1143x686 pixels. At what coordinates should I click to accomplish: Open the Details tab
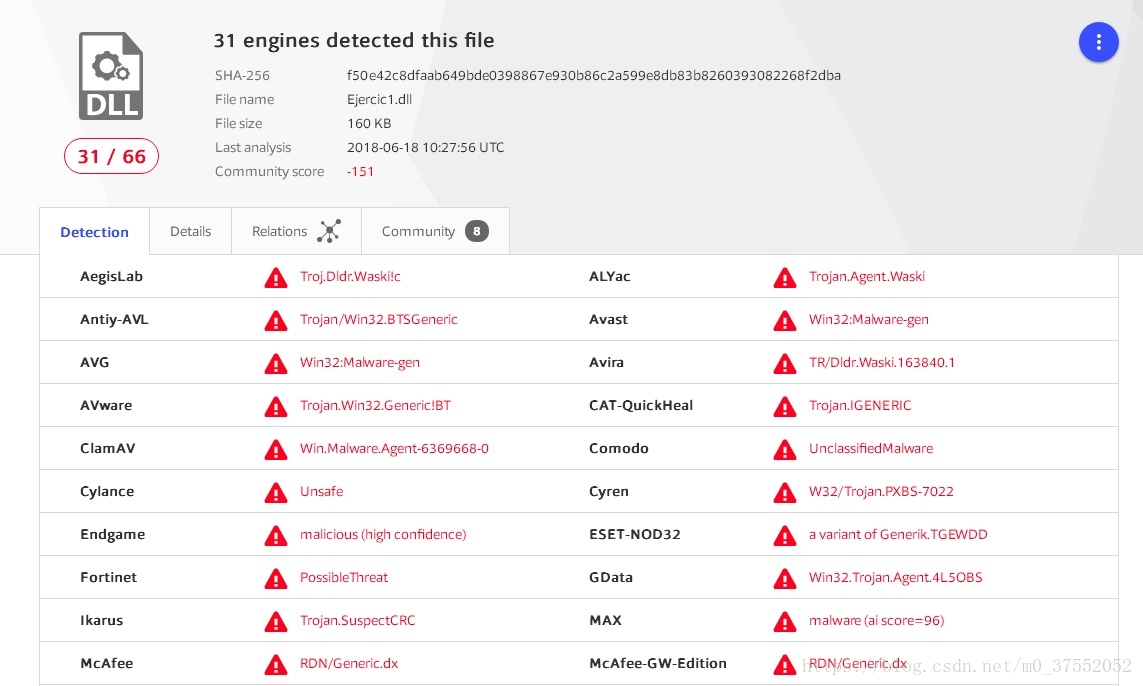190,231
